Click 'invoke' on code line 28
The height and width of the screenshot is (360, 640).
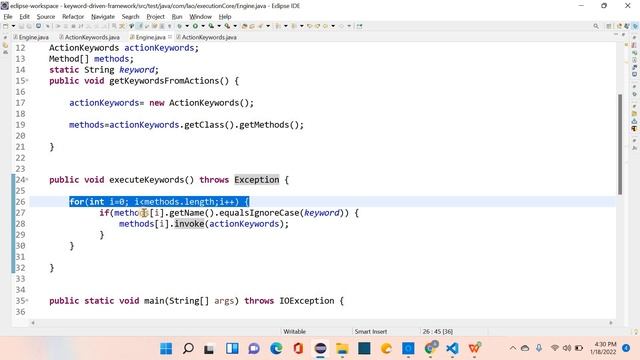click(x=189, y=224)
